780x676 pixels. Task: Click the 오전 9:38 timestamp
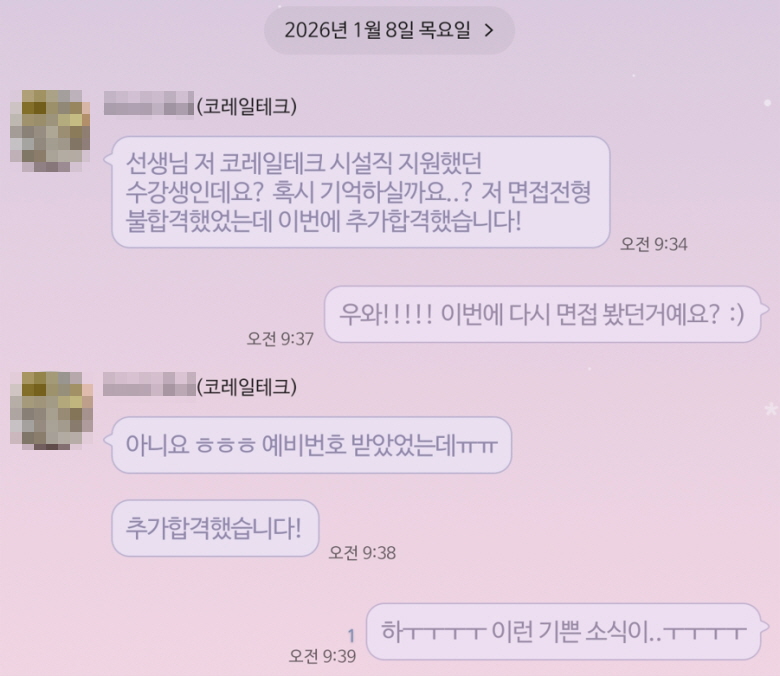tap(362, 553)
